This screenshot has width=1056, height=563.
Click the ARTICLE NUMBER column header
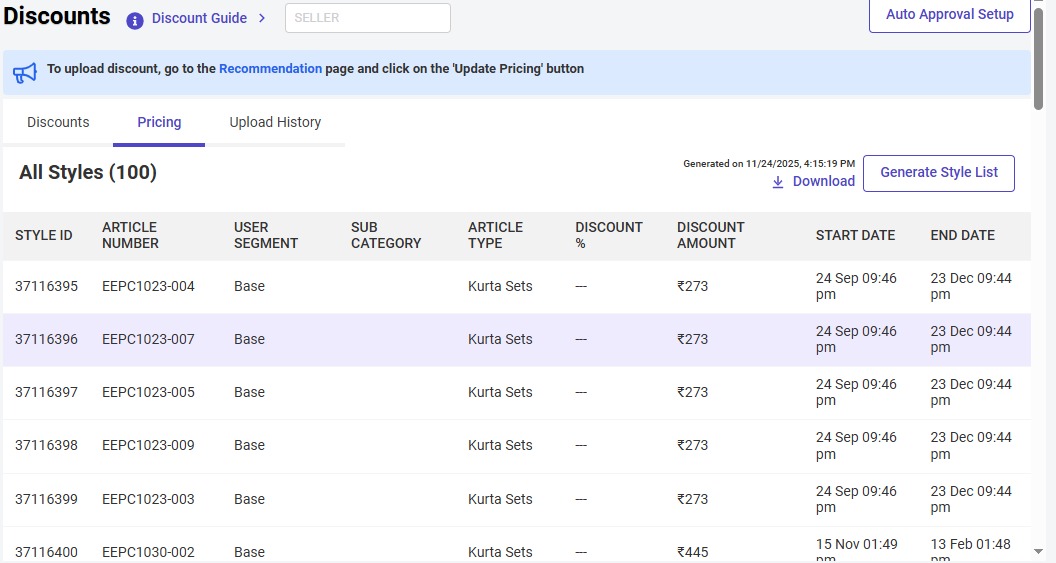[x=130, y=236]
